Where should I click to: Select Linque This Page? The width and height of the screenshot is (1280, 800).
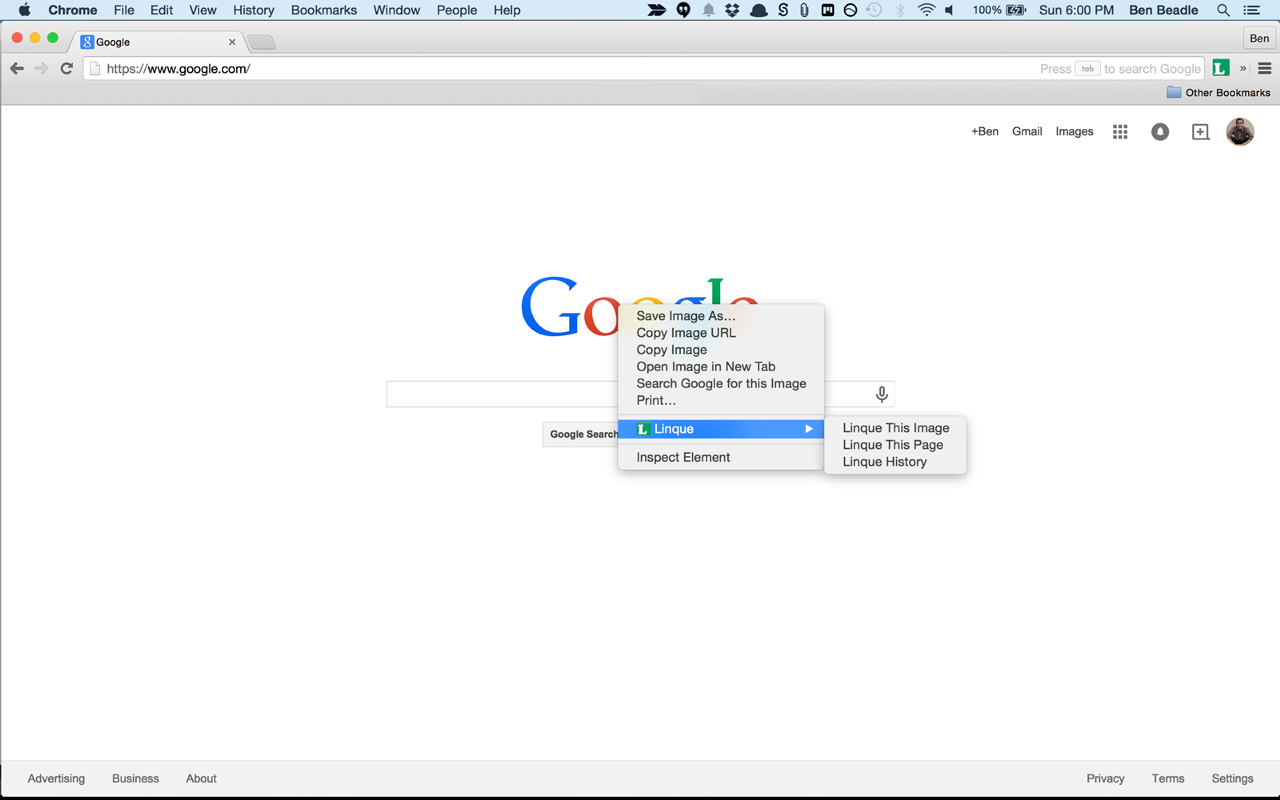[895, 445]
